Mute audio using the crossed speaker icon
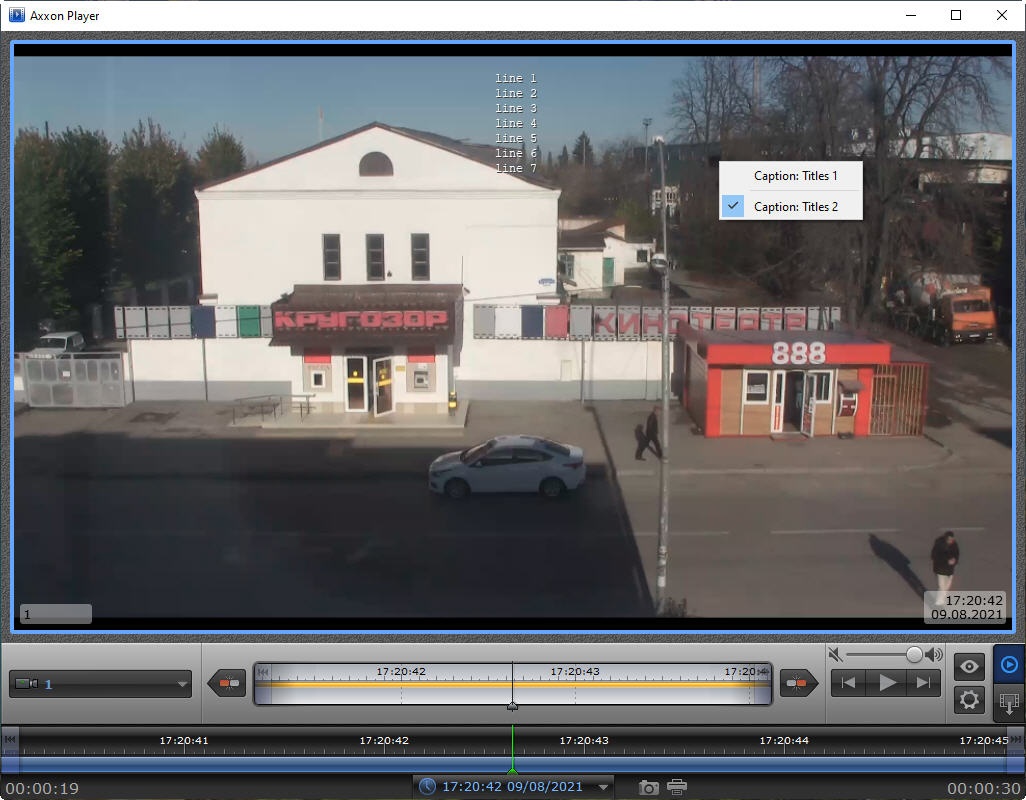 tap(835, 655)
